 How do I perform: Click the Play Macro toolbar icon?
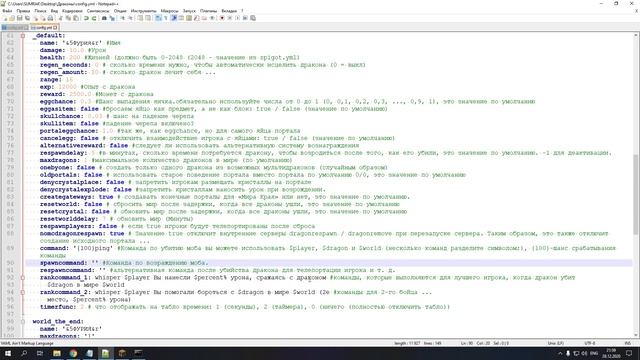[238, 18]
